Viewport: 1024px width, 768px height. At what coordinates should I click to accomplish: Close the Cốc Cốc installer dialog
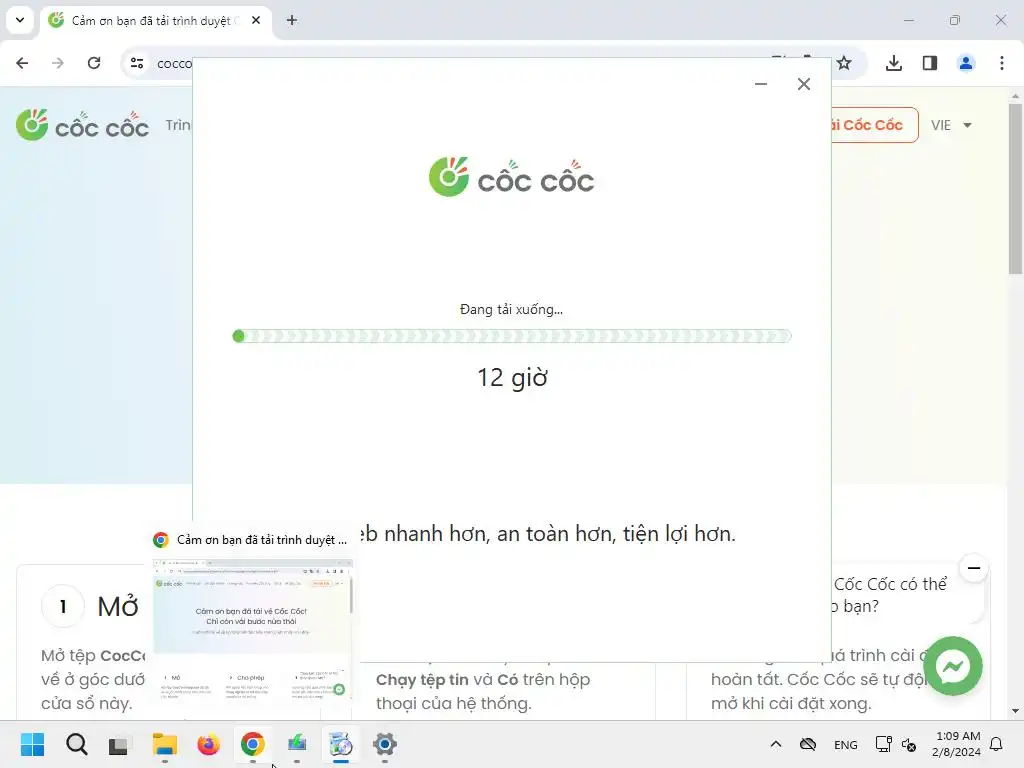coord(804,84)
